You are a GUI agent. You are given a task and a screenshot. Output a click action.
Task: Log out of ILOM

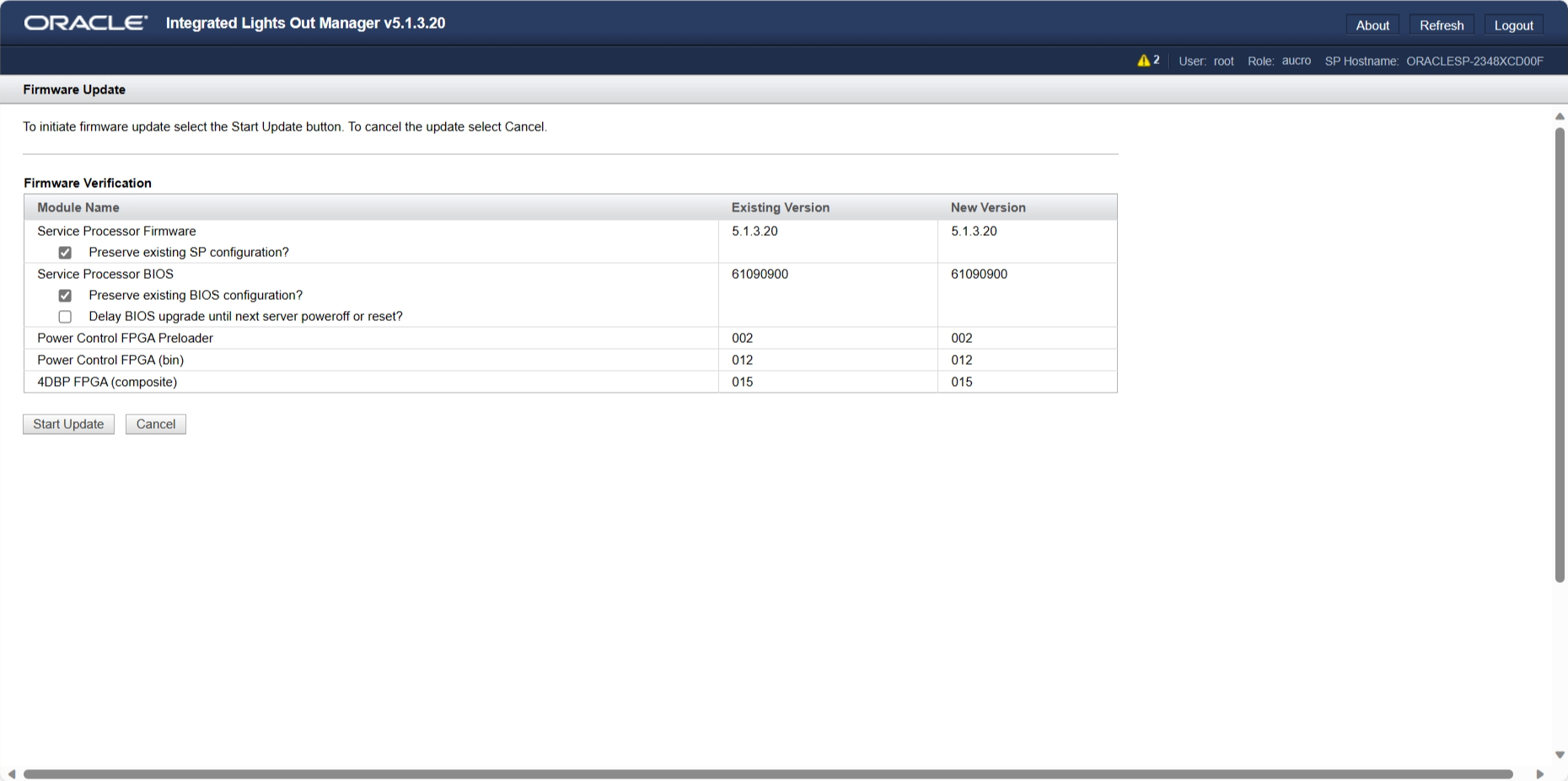1513,25
